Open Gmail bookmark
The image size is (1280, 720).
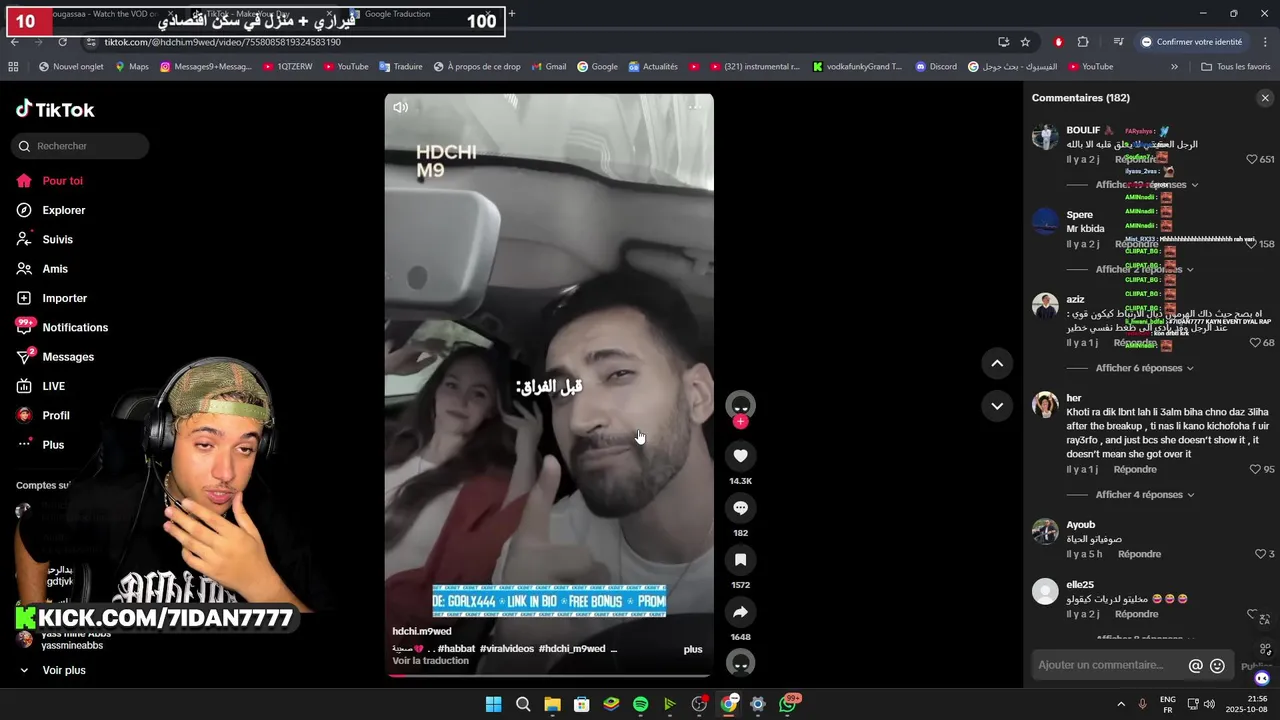click(549, 67)
